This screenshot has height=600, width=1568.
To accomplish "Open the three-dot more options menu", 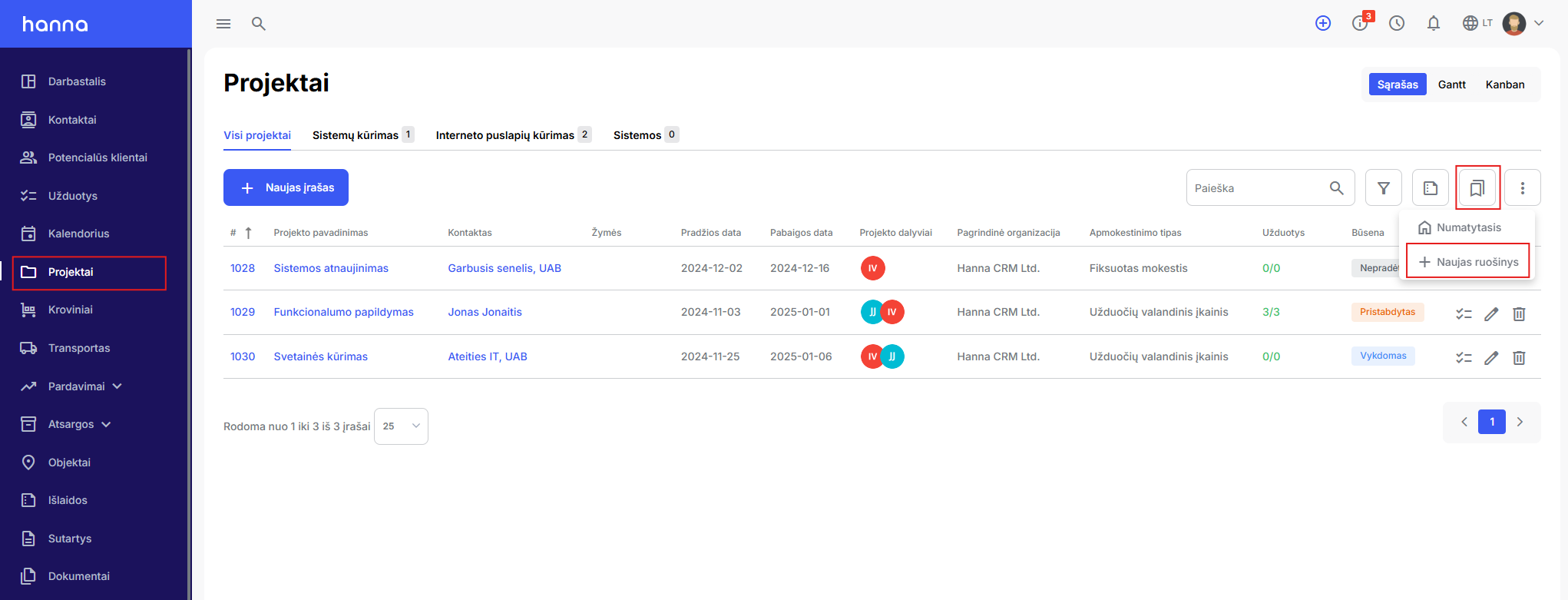I will [x=1523, y=187].
